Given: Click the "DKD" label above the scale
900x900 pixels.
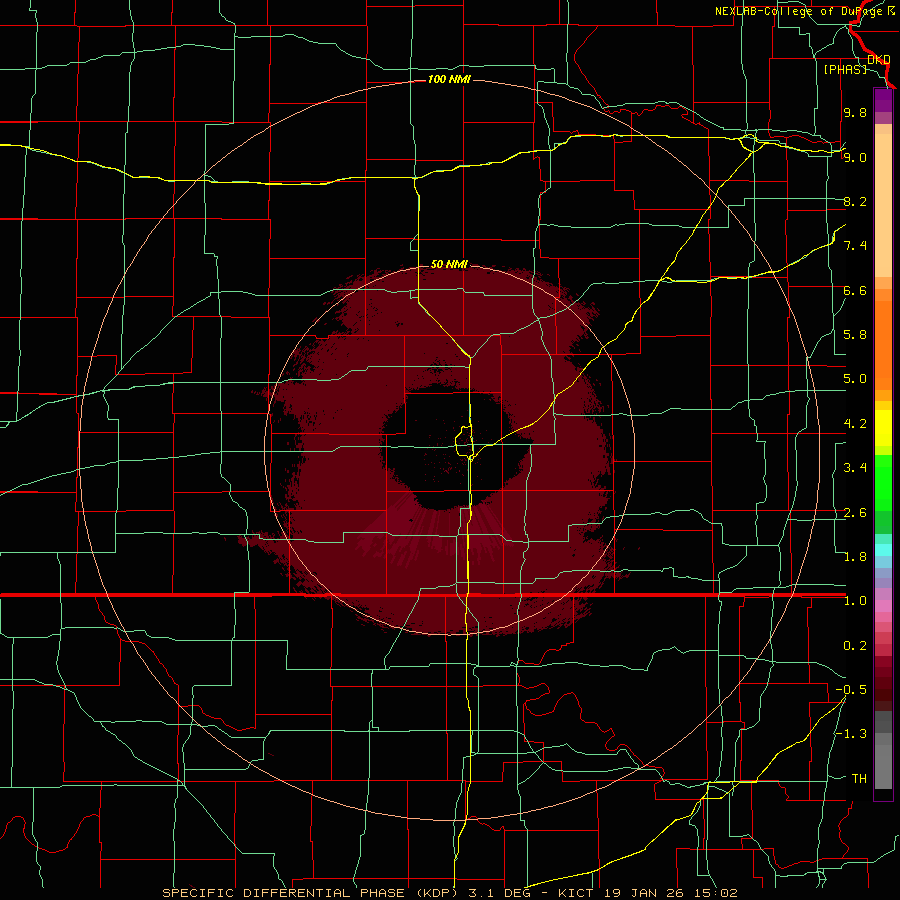Looking at the screenshot, I should pyautogui.click(x=878, y=60).
